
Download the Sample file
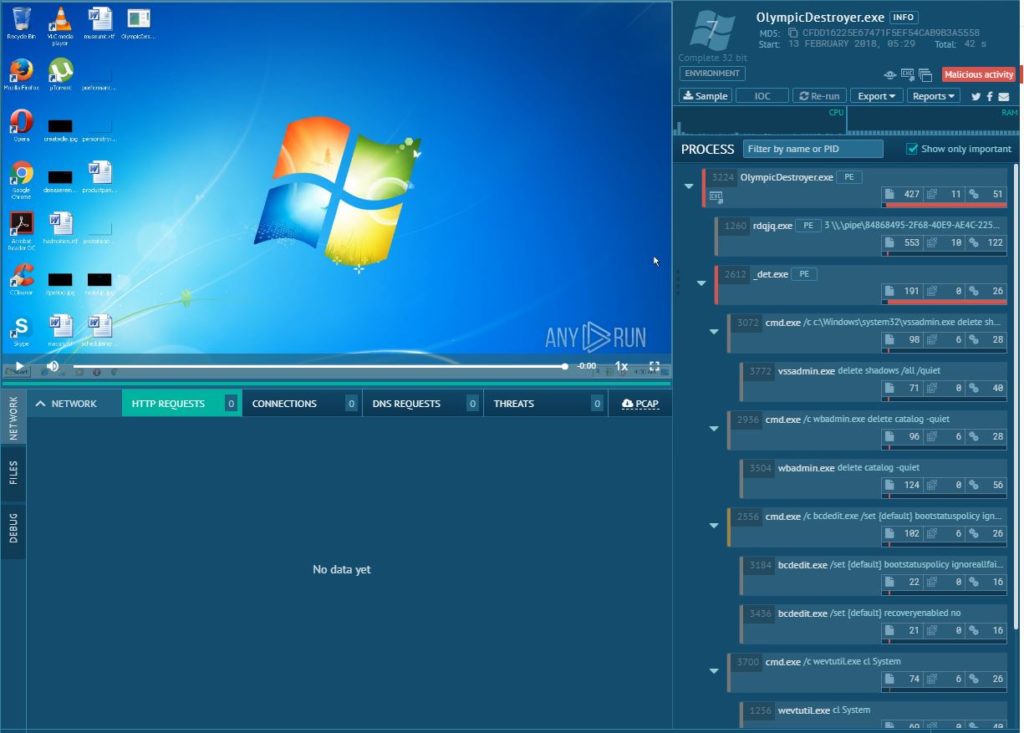[x=705, y=96]
